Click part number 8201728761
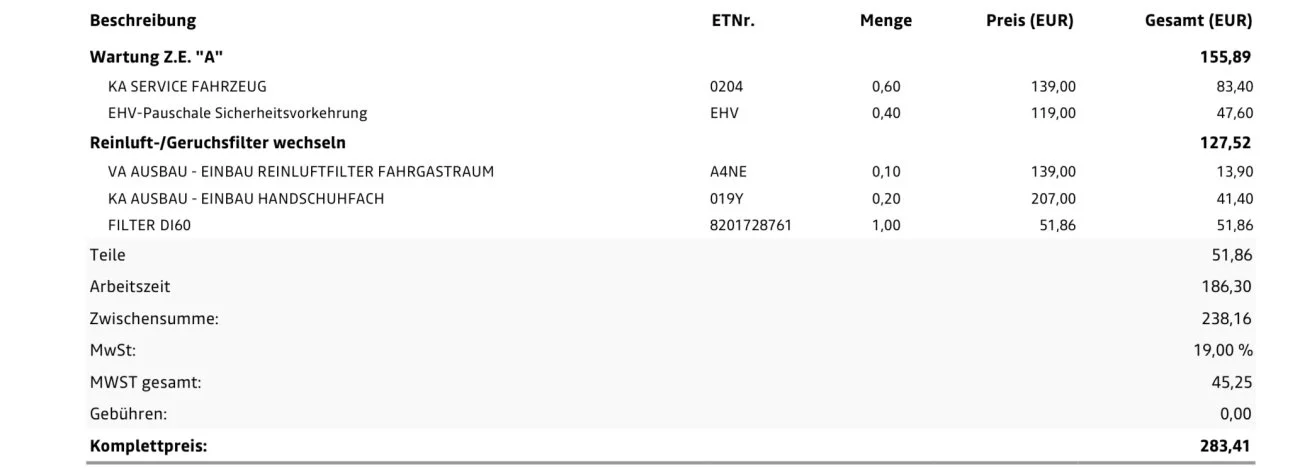The width and height of the screenshot is (1300, 476). click(750, 226)
